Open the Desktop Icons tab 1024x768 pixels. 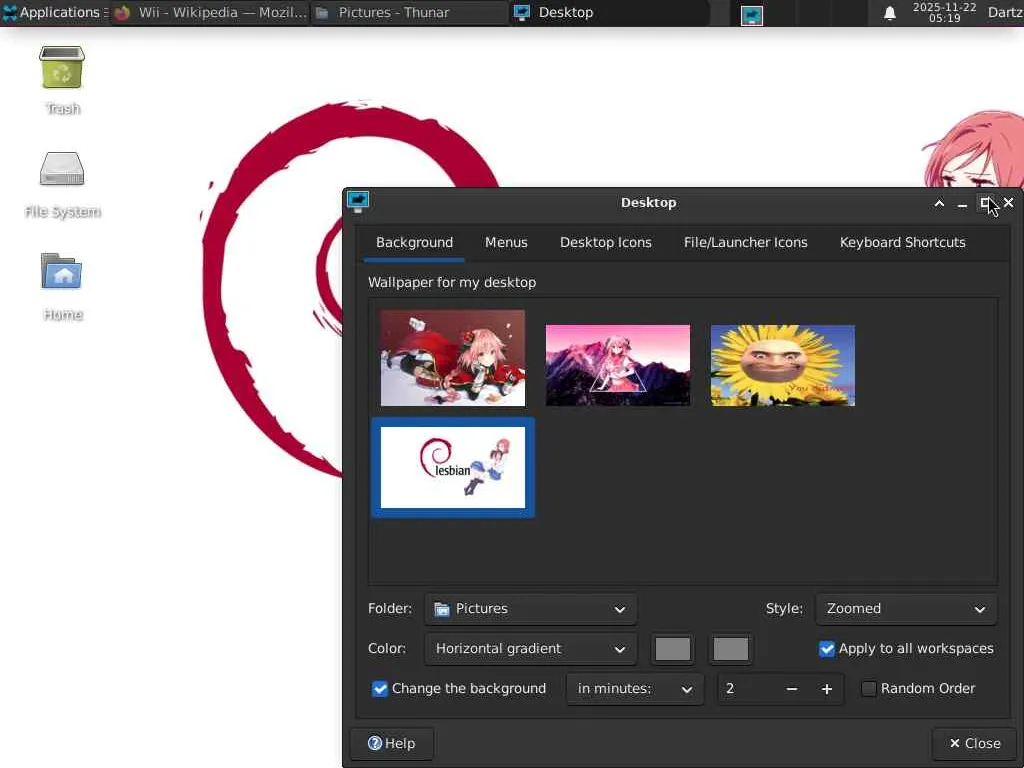click(x=605, y=242)
